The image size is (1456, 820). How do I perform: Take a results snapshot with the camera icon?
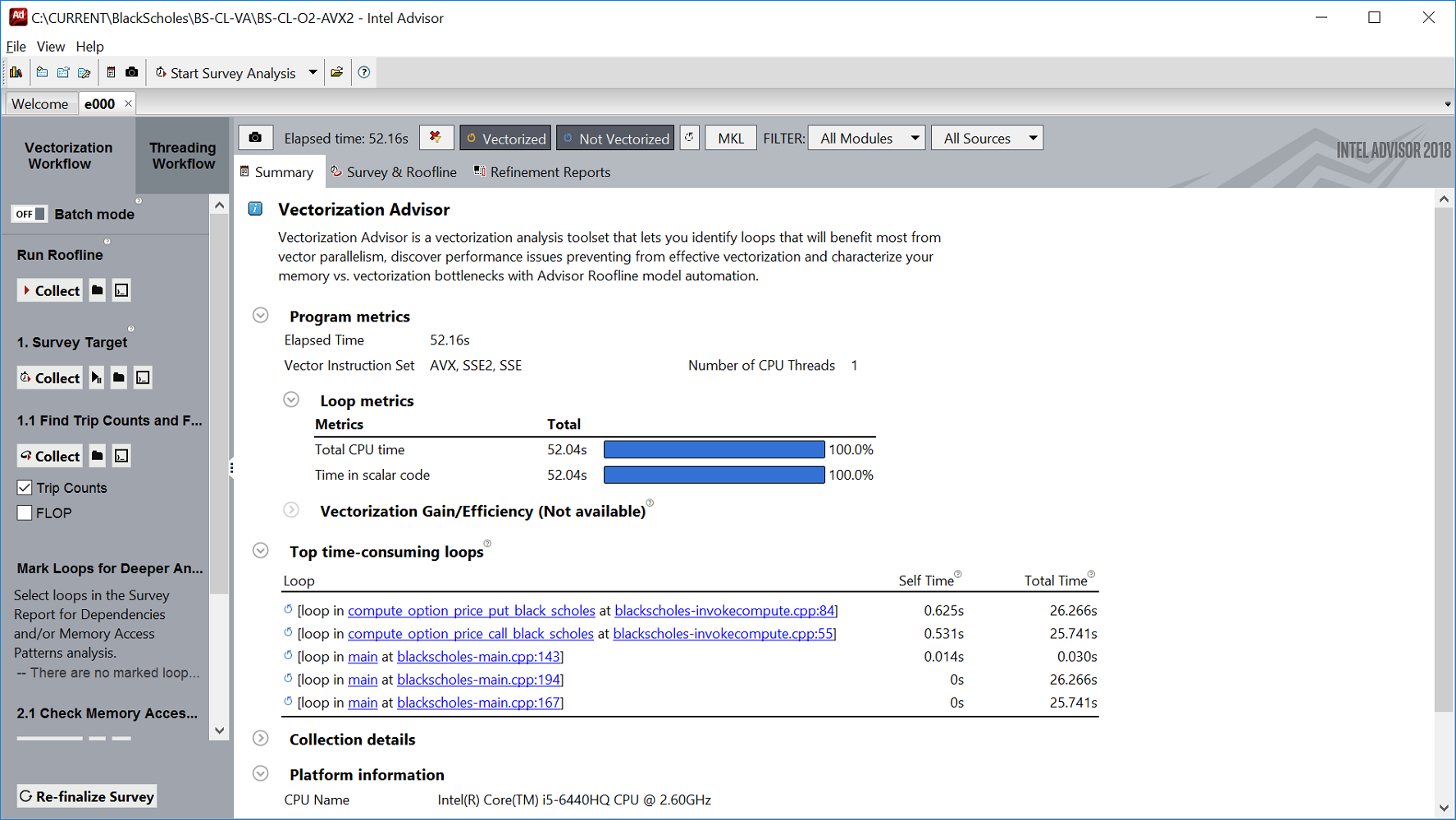131,72
